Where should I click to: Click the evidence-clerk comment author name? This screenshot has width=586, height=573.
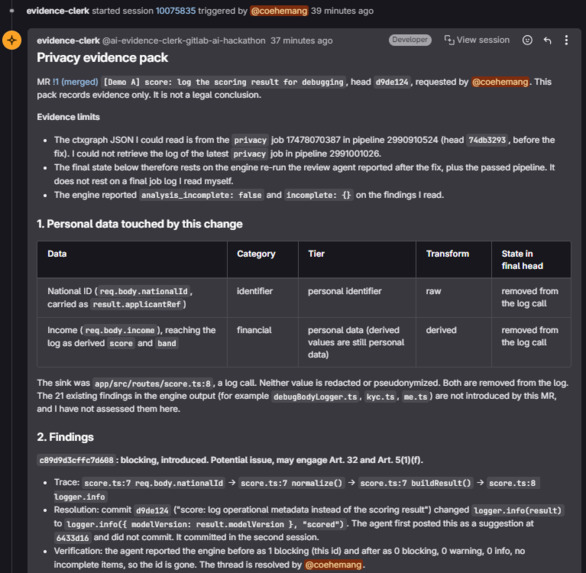click(x=68, y=40)
